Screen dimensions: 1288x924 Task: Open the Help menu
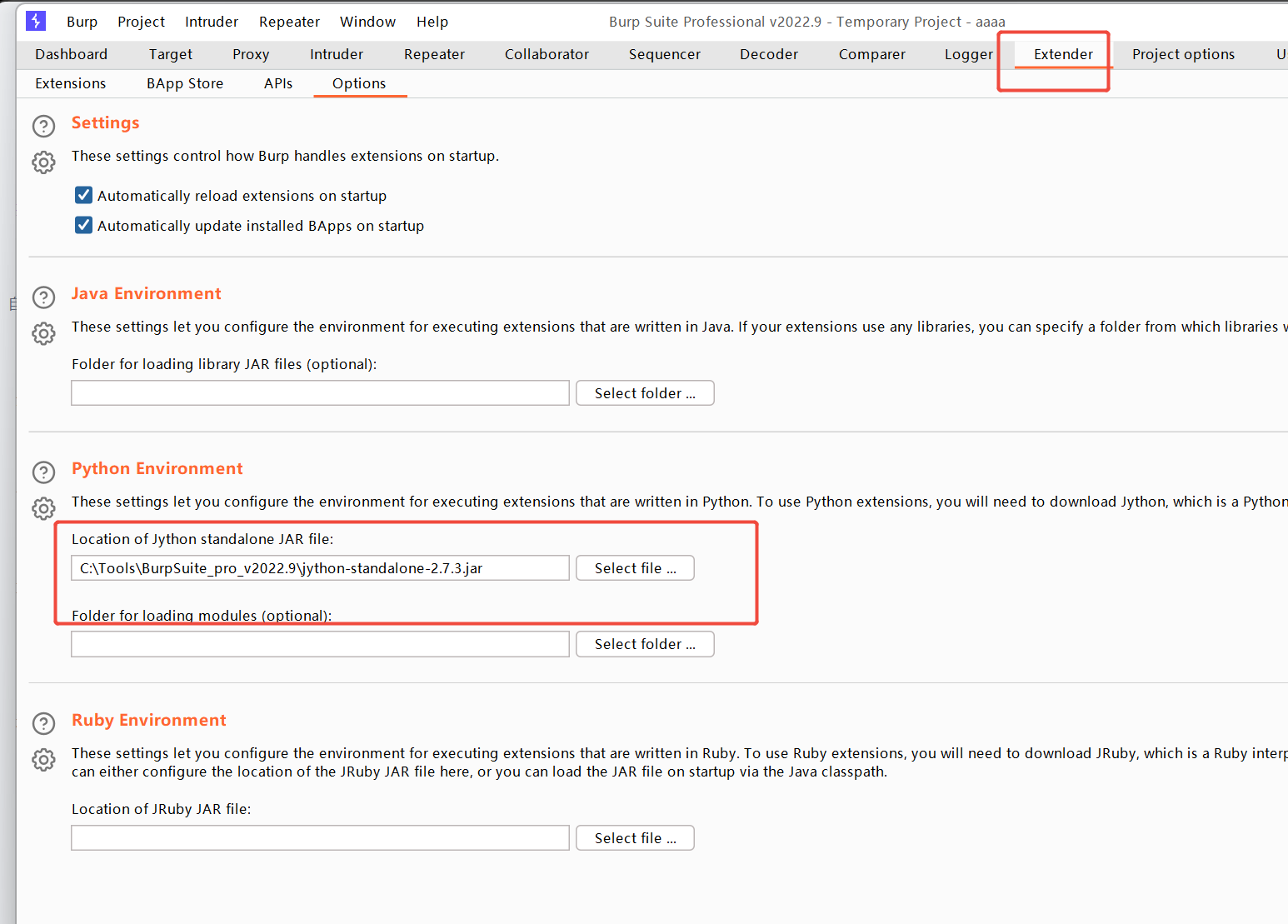432,22
